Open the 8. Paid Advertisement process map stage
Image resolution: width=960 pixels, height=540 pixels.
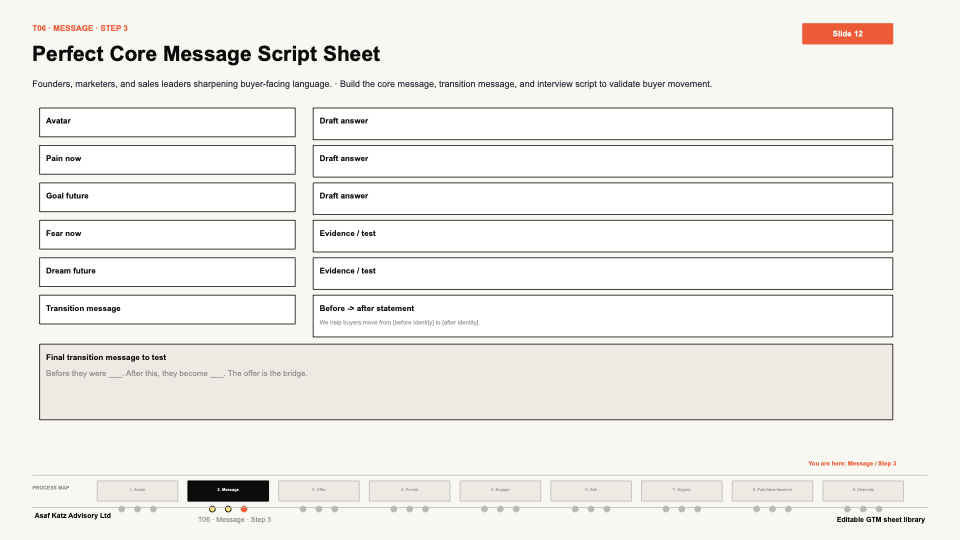pos(772,490)
